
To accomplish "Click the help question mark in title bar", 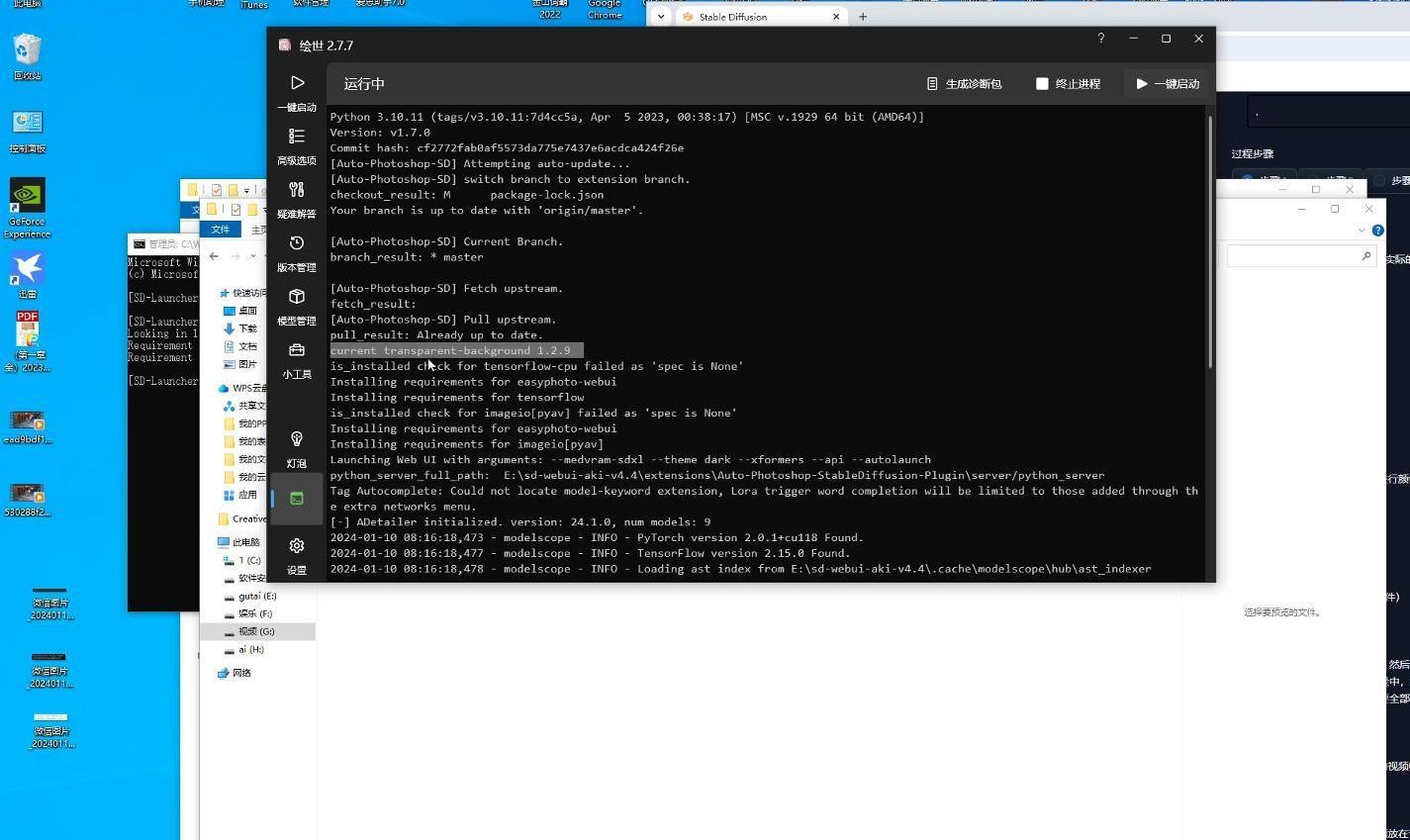I will tap(1100, 39).
